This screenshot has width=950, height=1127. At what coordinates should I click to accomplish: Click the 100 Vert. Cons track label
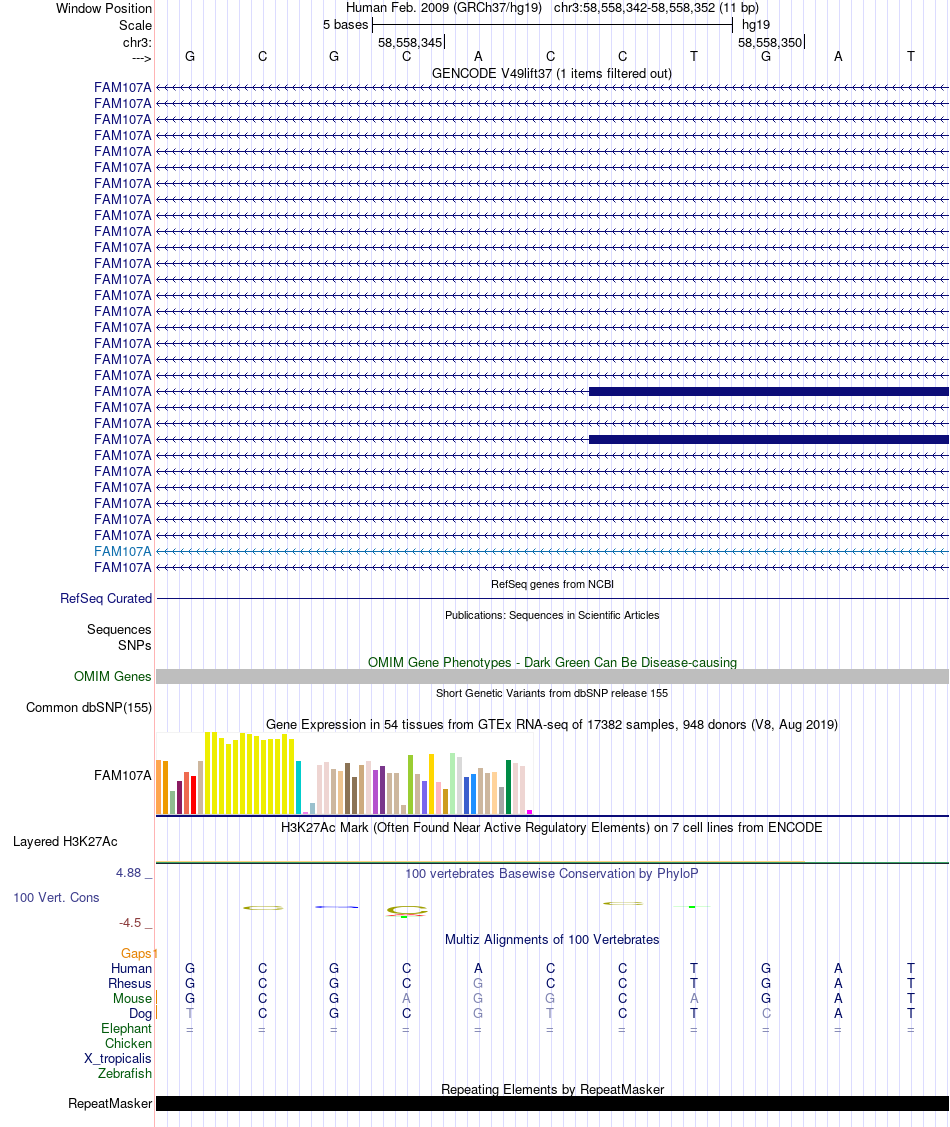[x=56, y=898]
